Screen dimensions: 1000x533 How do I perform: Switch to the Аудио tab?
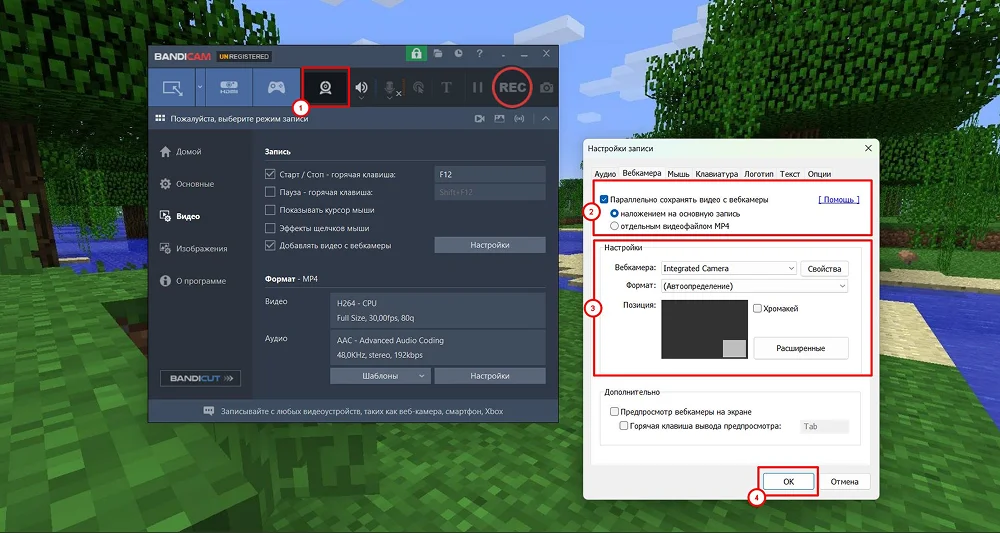(x=605, y=173)
